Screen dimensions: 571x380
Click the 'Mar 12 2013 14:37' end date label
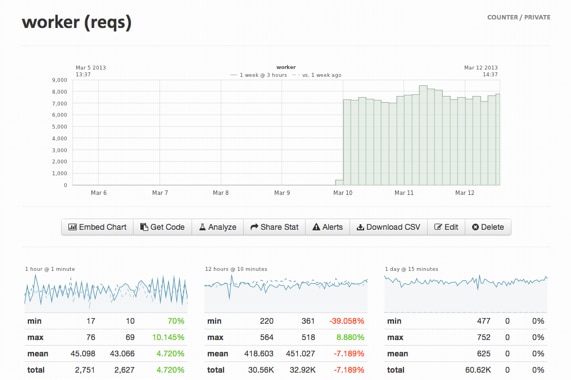coord(481,71)
